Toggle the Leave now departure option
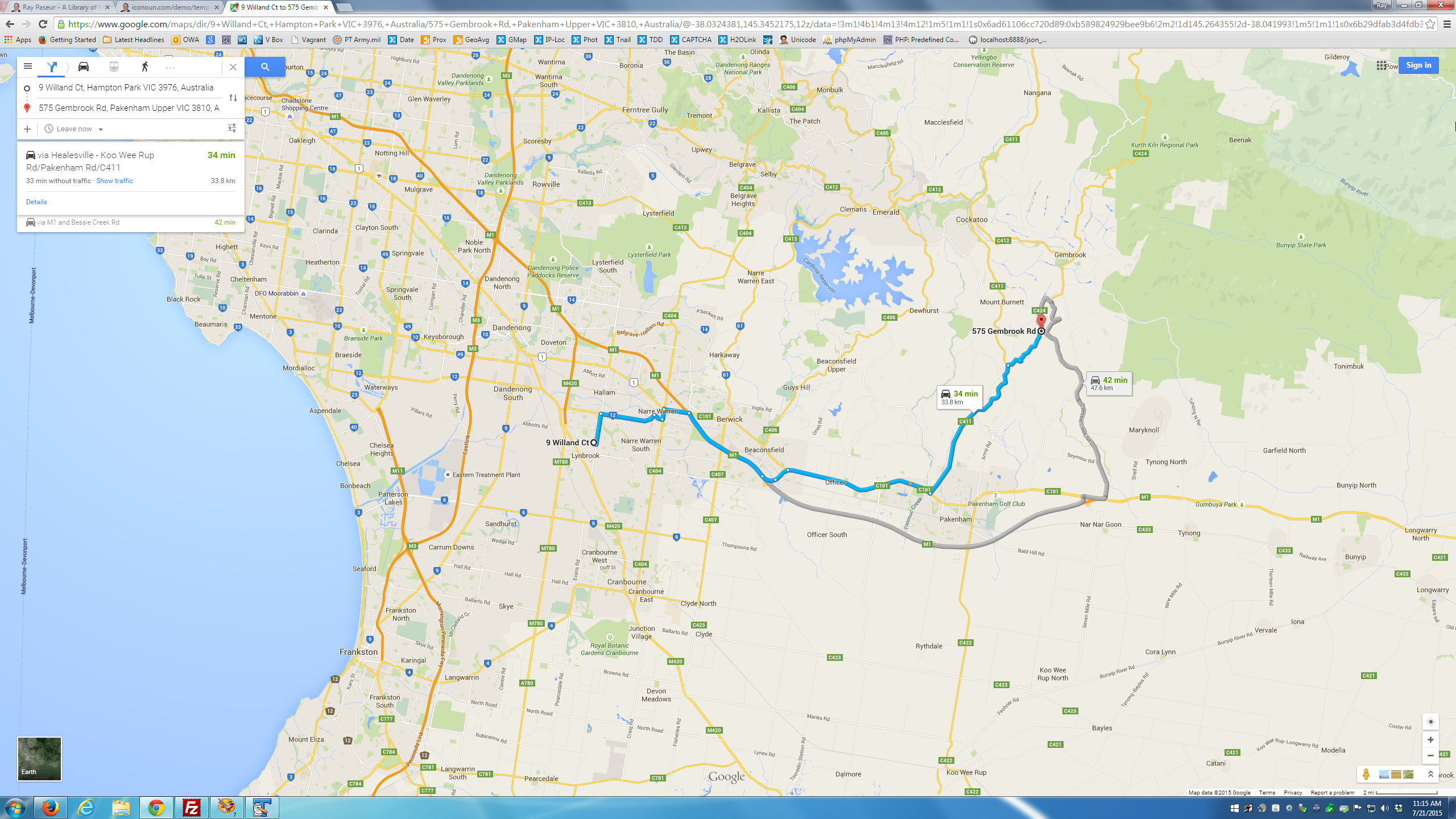The width and height of the screenshot is (1456, 819). [75, 128]
